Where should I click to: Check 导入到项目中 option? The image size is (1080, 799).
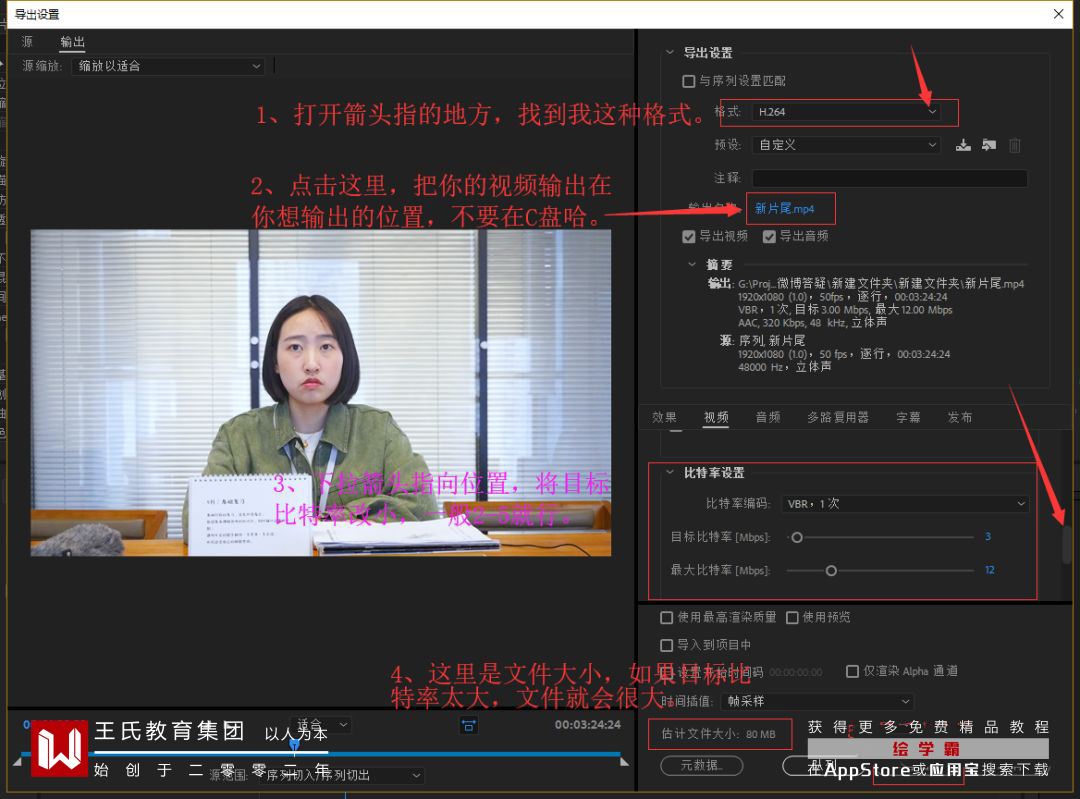[667, 645]
